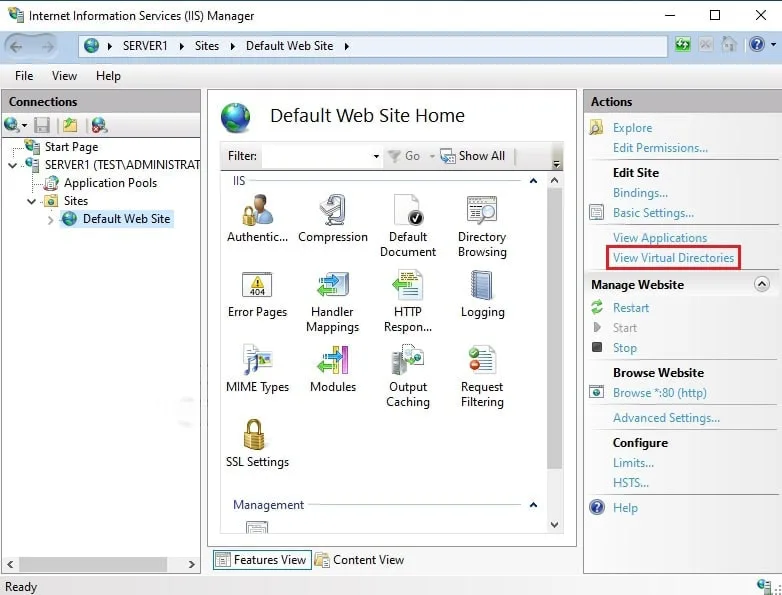
Task: Open the Filter combo box dropdown
Action: 376,156
